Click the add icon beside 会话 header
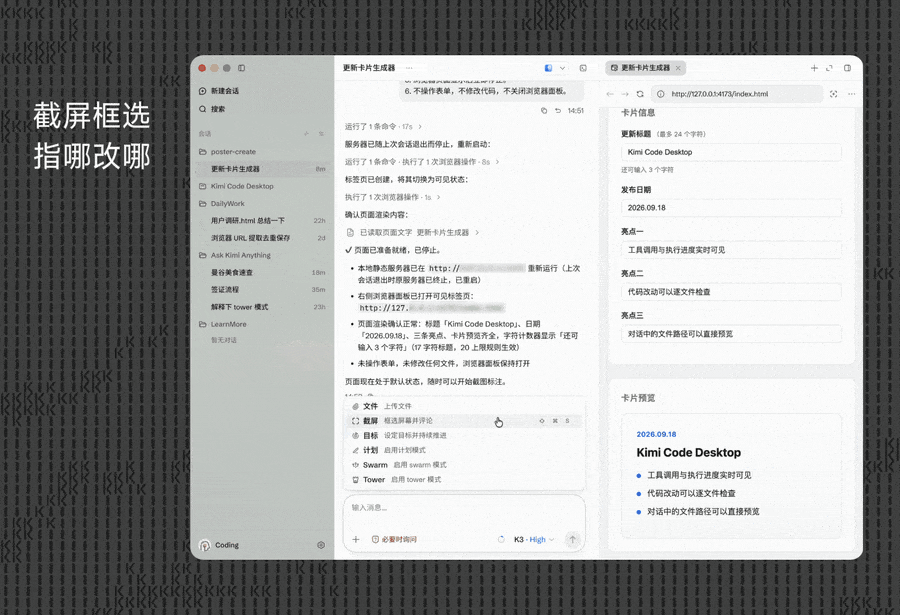The image size is (900, 615). click(307, 134)
